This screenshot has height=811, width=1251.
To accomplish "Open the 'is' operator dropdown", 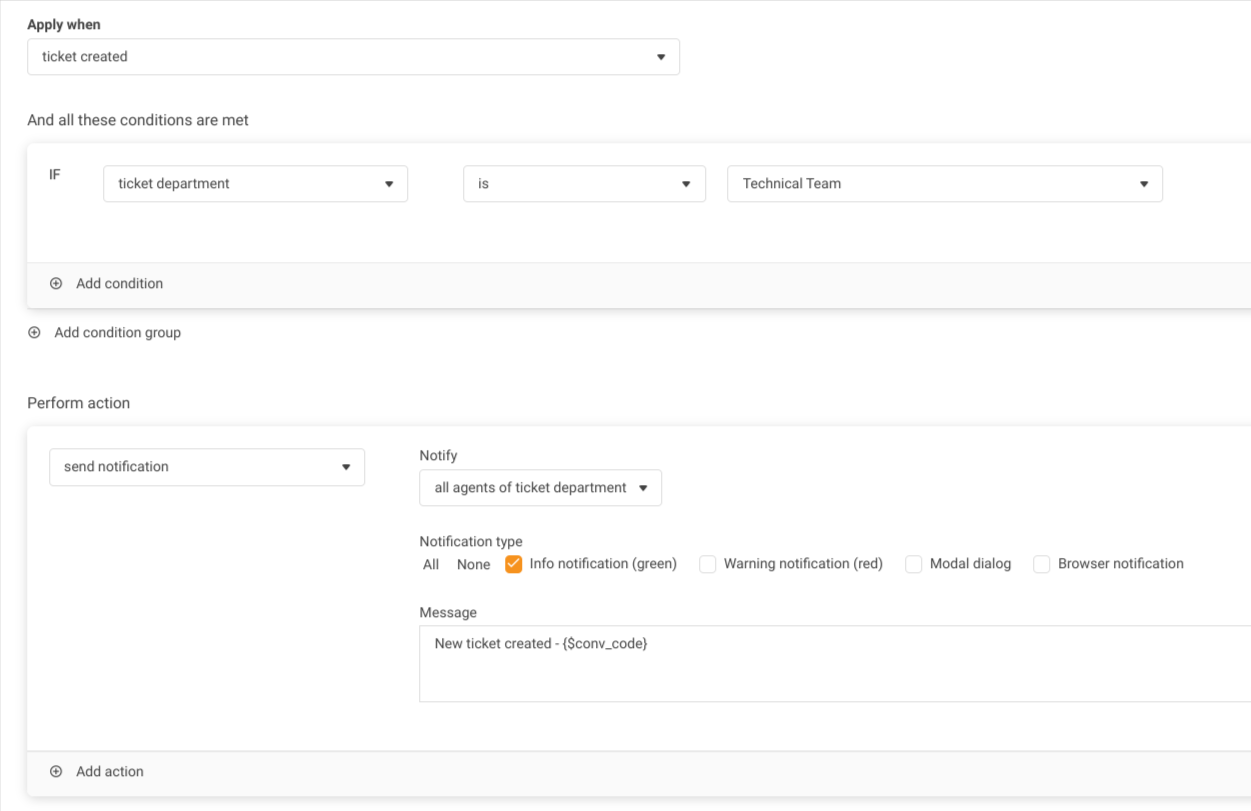I will click(584, 184).
